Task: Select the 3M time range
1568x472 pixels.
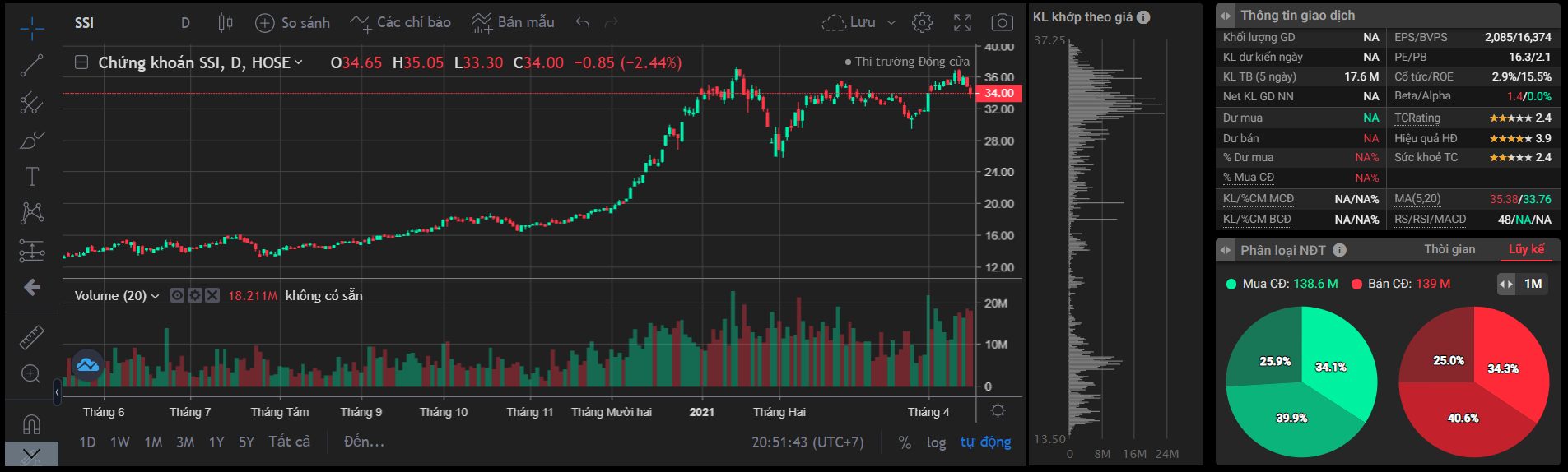Action: coord(185,442)
